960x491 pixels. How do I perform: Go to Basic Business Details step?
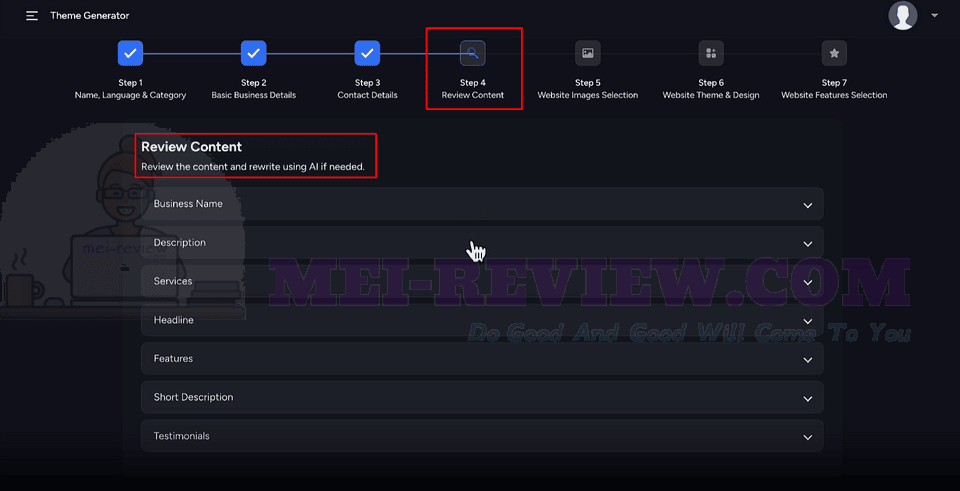coord(253,95)
